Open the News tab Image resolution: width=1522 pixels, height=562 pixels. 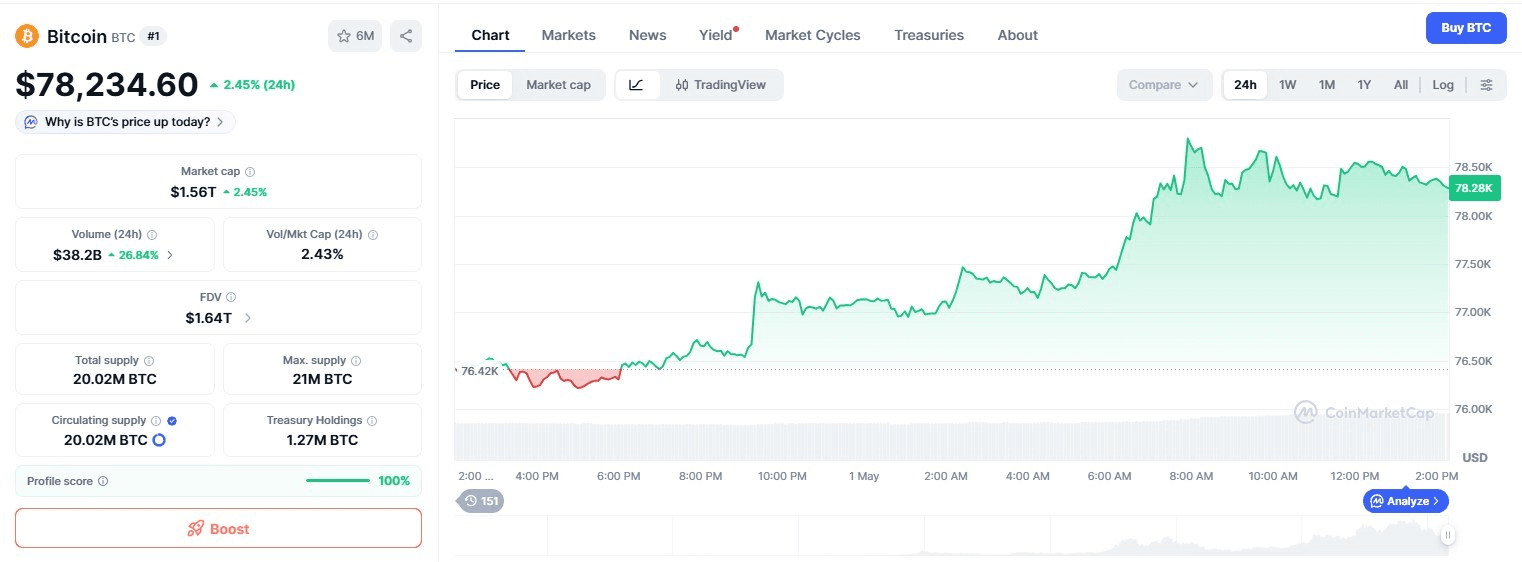pos(647,35)
